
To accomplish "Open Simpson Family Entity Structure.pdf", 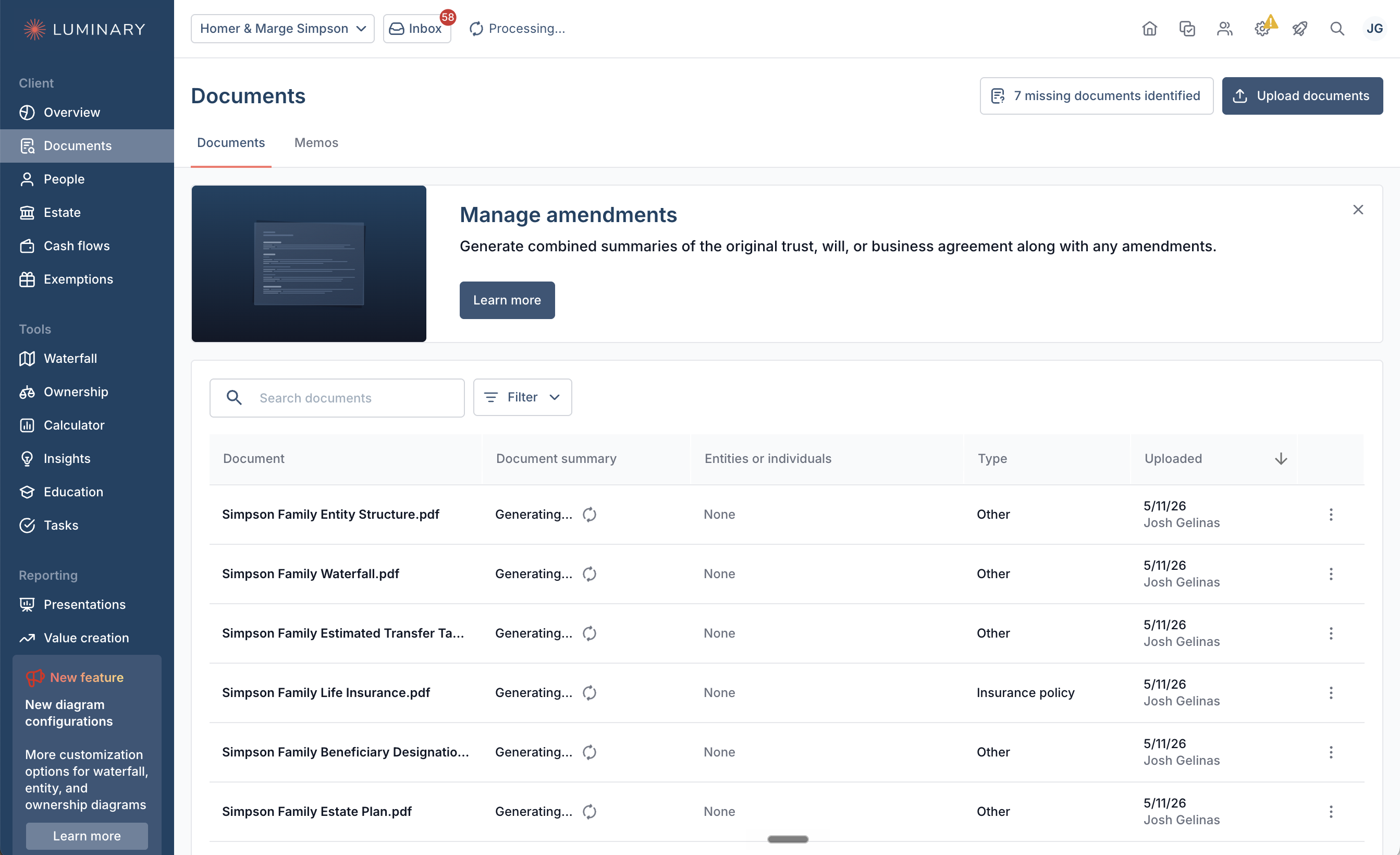I will [330, 515].
